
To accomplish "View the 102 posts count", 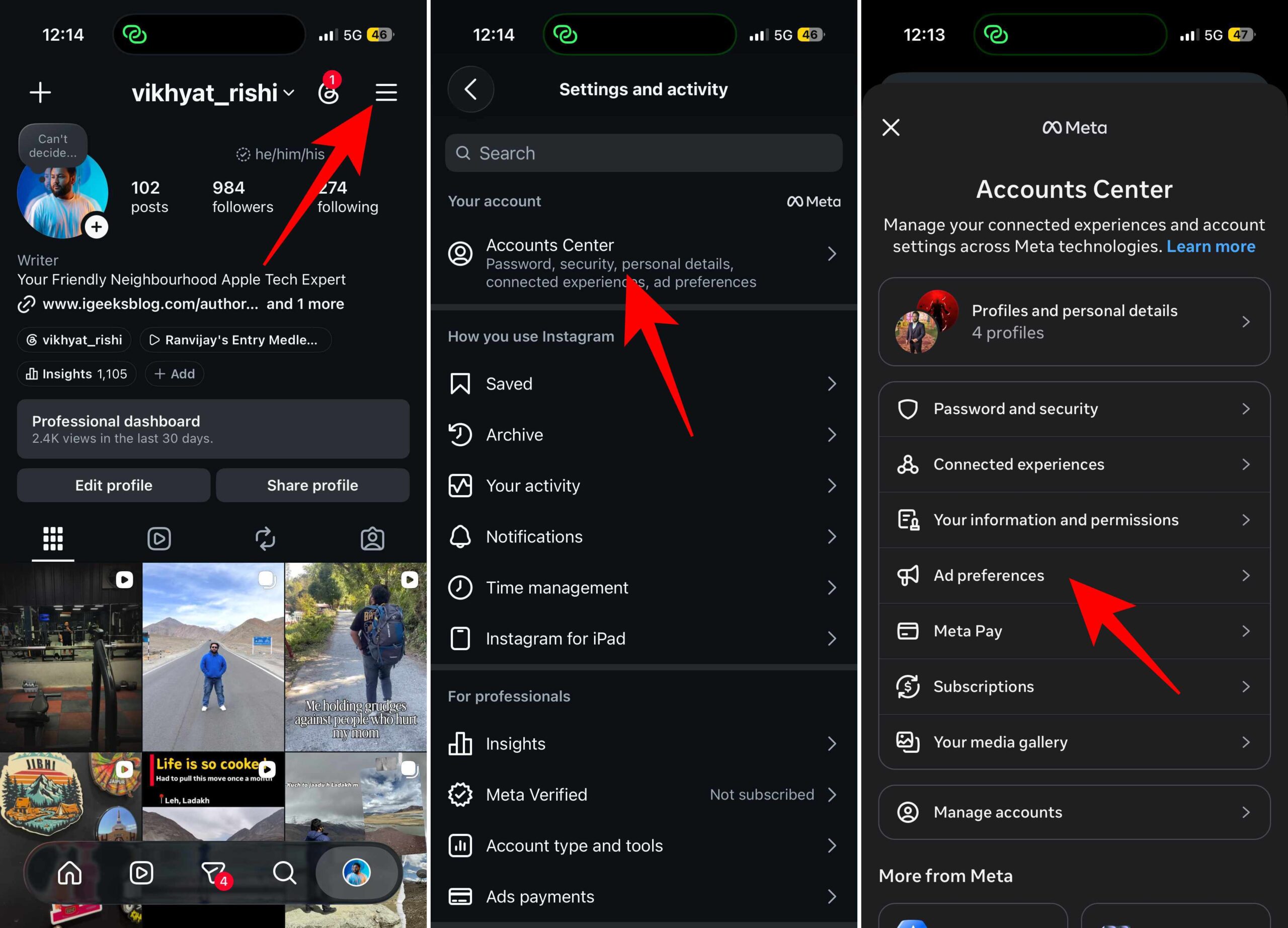I will tap(149, 196).
